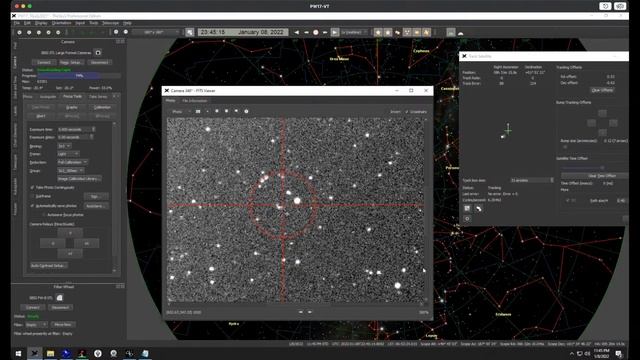Click the bump up button in Track Satellite
Screen dimensions: 640x360
tap(602, 113)
